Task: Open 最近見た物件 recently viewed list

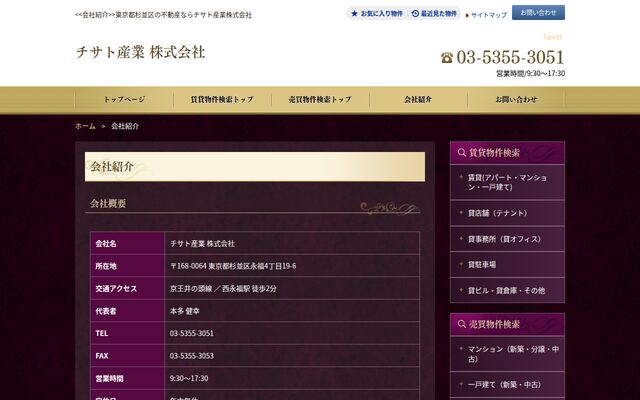Action: [x=434, y=13]
